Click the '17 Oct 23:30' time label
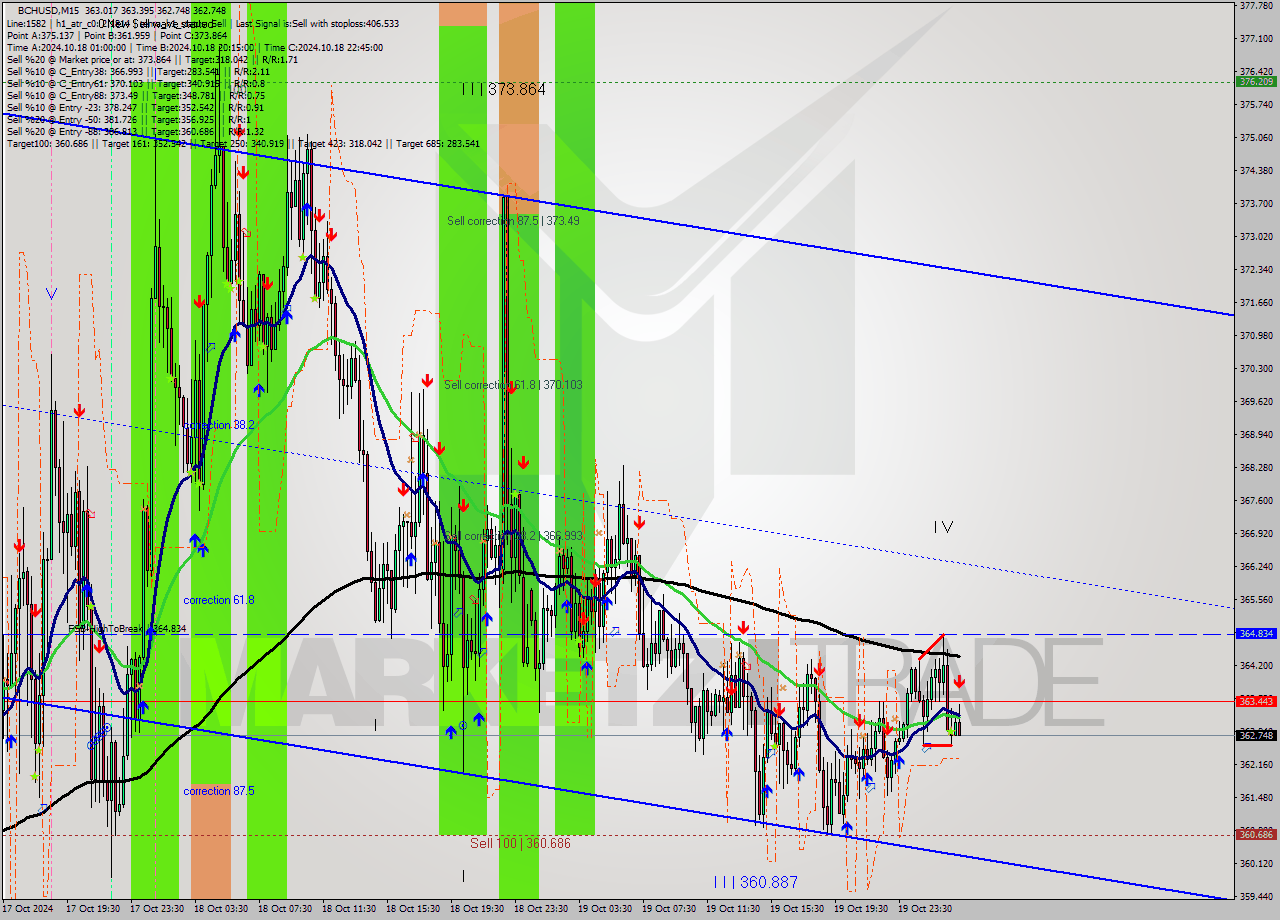Screen dimensions: 1280x920 [156, 909]
